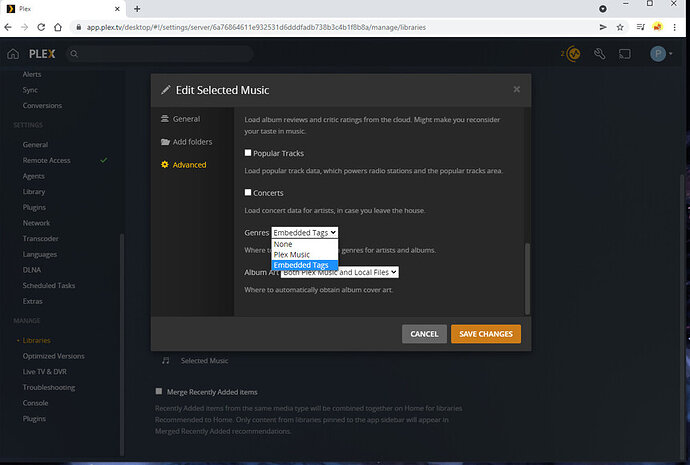Open Network settings
This screenshot has width=690, height=465.
pos(37,223)
